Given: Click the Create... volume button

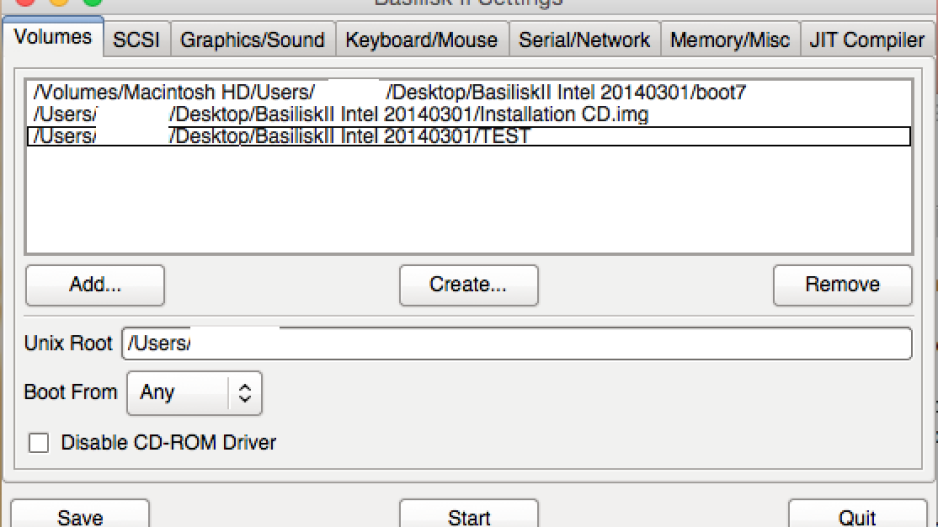Looking at the screenshot, I should (469, 285).
